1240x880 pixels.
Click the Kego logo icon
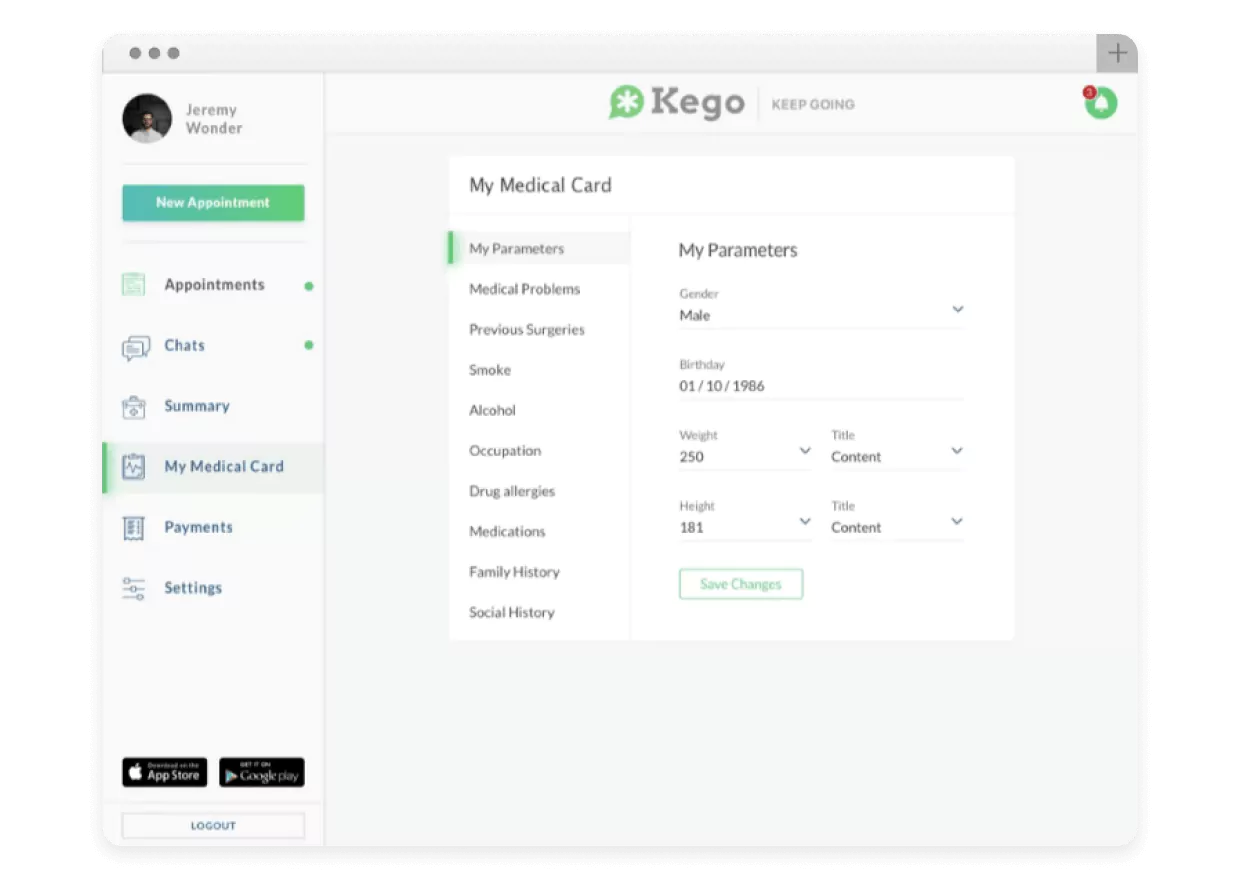pyautogui.click(x=626, y=103)
